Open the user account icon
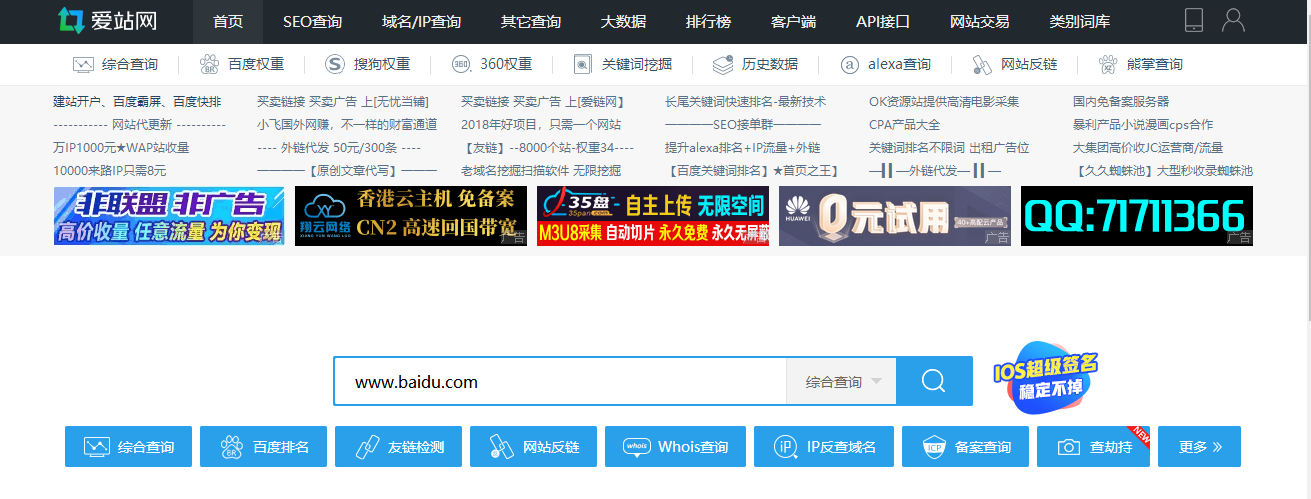 coord(1233,20)
